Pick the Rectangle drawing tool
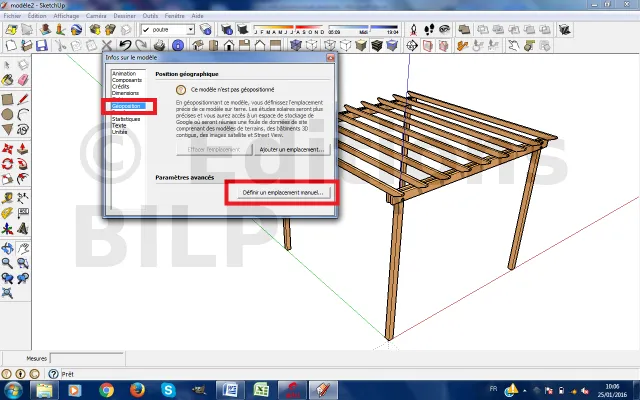Viewport: 640px width, 400px height. click(x=8, y=98)
